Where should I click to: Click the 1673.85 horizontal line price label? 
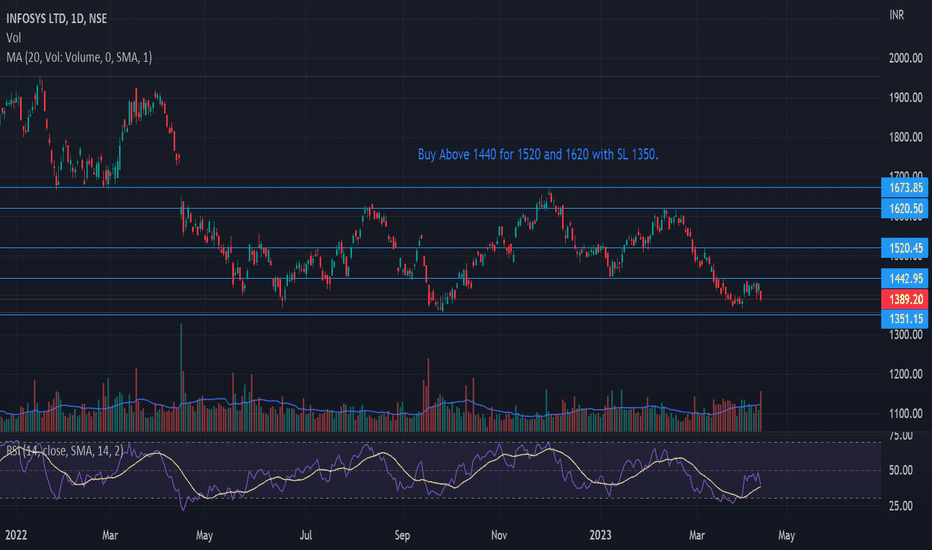905,188
